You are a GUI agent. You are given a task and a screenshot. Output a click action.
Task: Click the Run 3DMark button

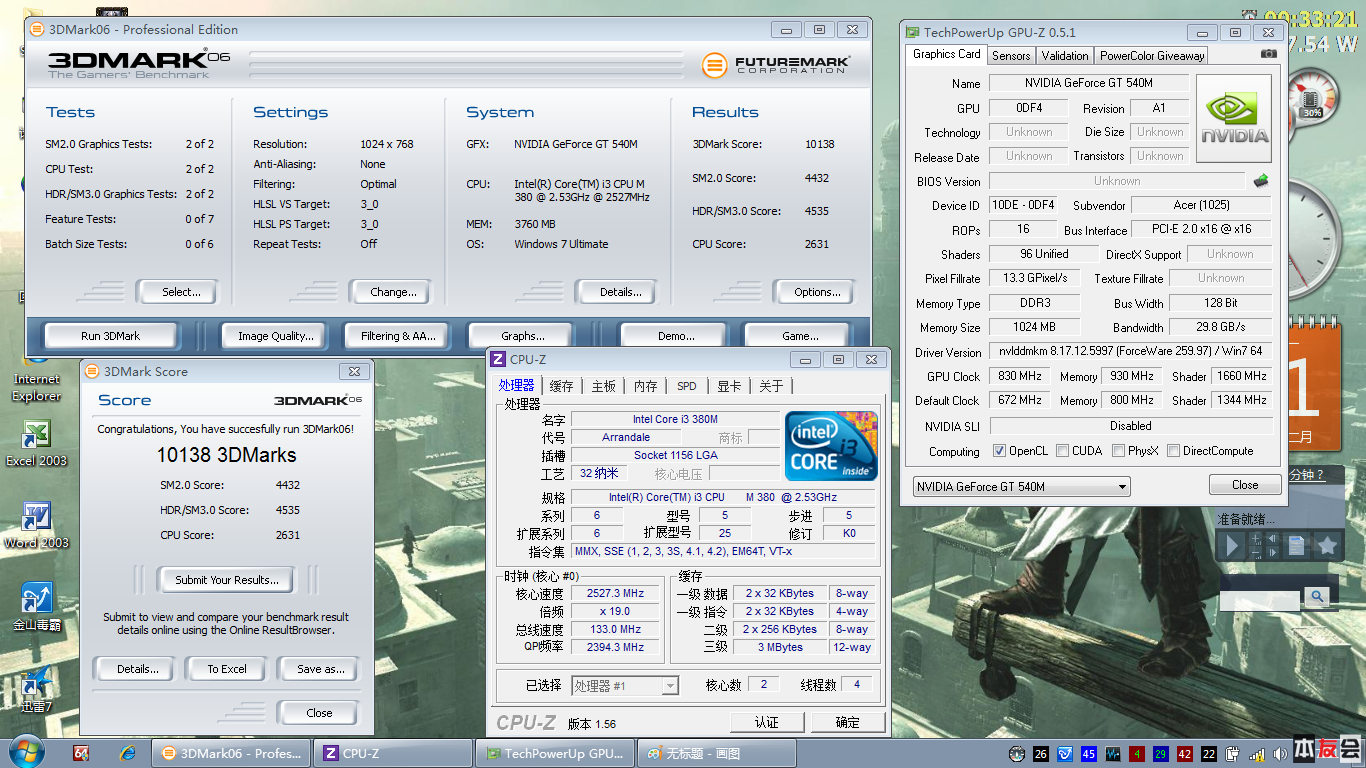(111, 336)
